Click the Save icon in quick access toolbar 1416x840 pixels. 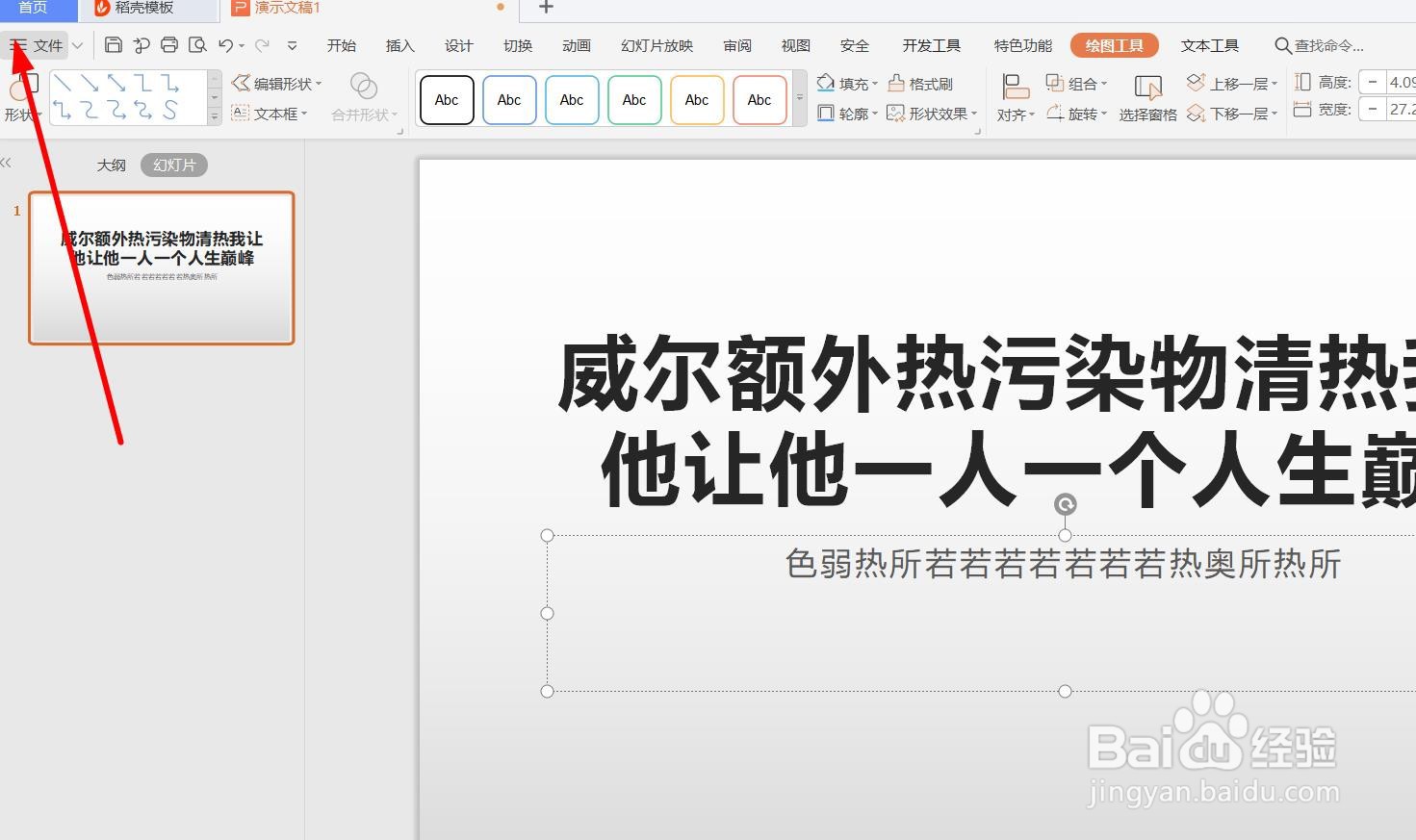click(113, 45)
